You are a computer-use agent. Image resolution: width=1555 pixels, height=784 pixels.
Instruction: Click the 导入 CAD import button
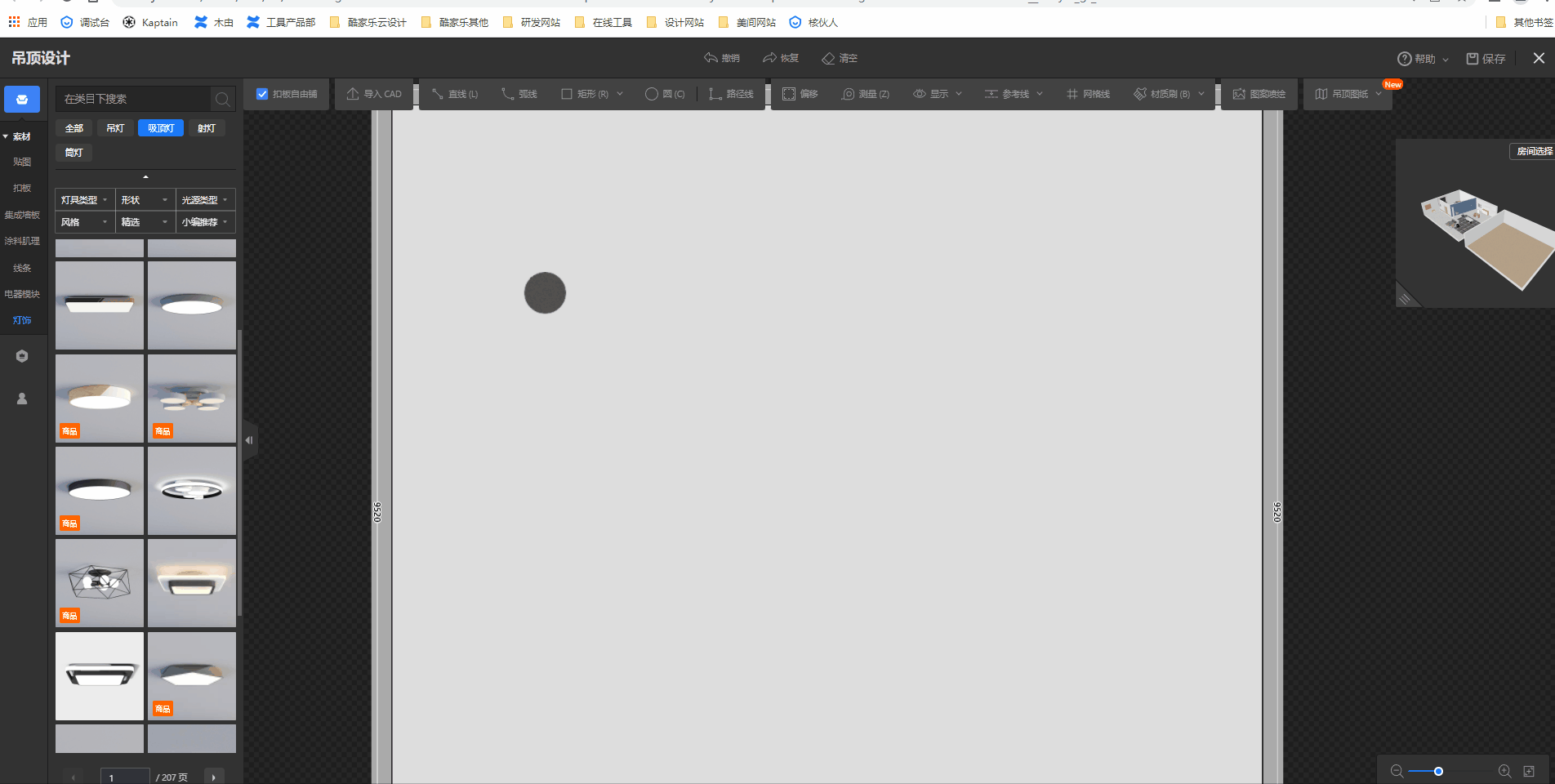pos(374,94)
